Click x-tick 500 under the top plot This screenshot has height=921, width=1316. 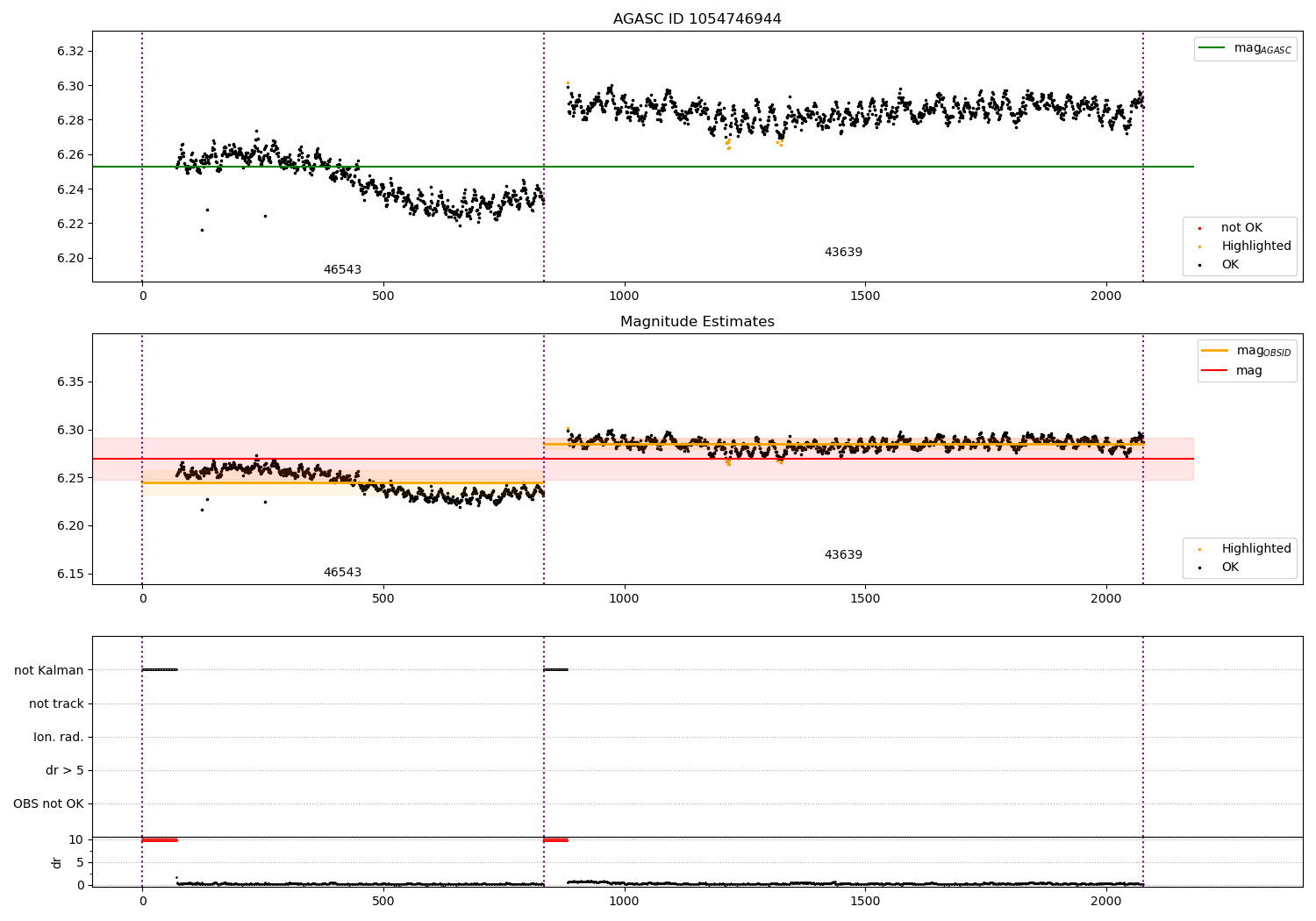[x=383, y=296]
